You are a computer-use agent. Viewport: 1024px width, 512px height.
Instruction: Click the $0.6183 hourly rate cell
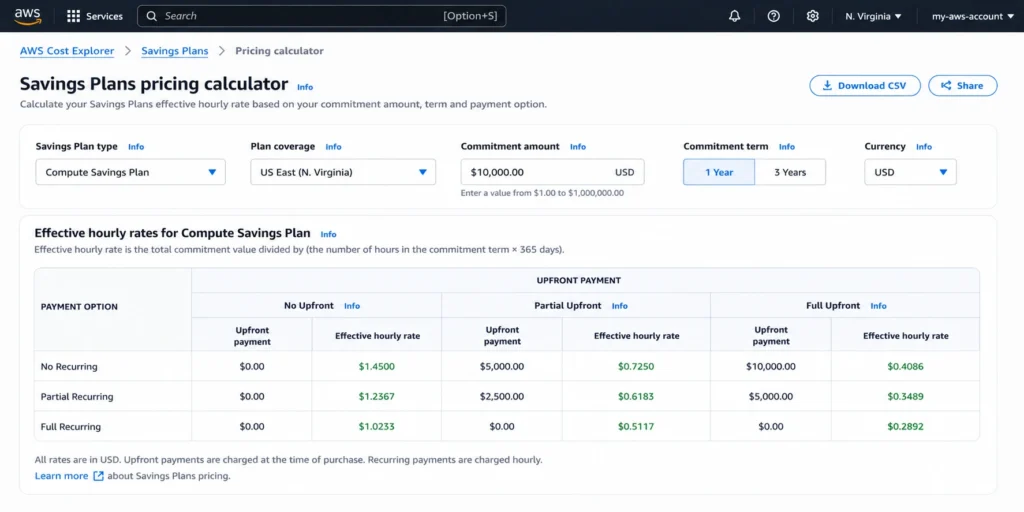[x=636, y=397]
